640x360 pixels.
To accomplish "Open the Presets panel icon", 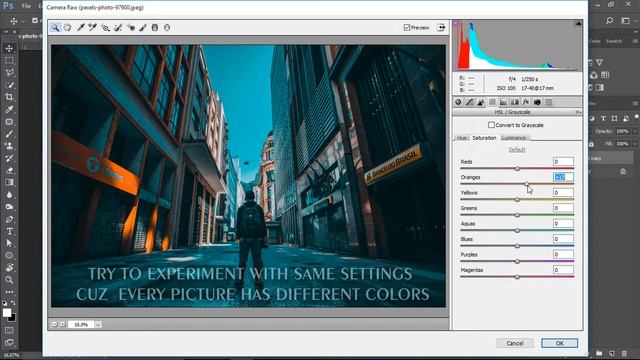I will click(x=549, y=102).
